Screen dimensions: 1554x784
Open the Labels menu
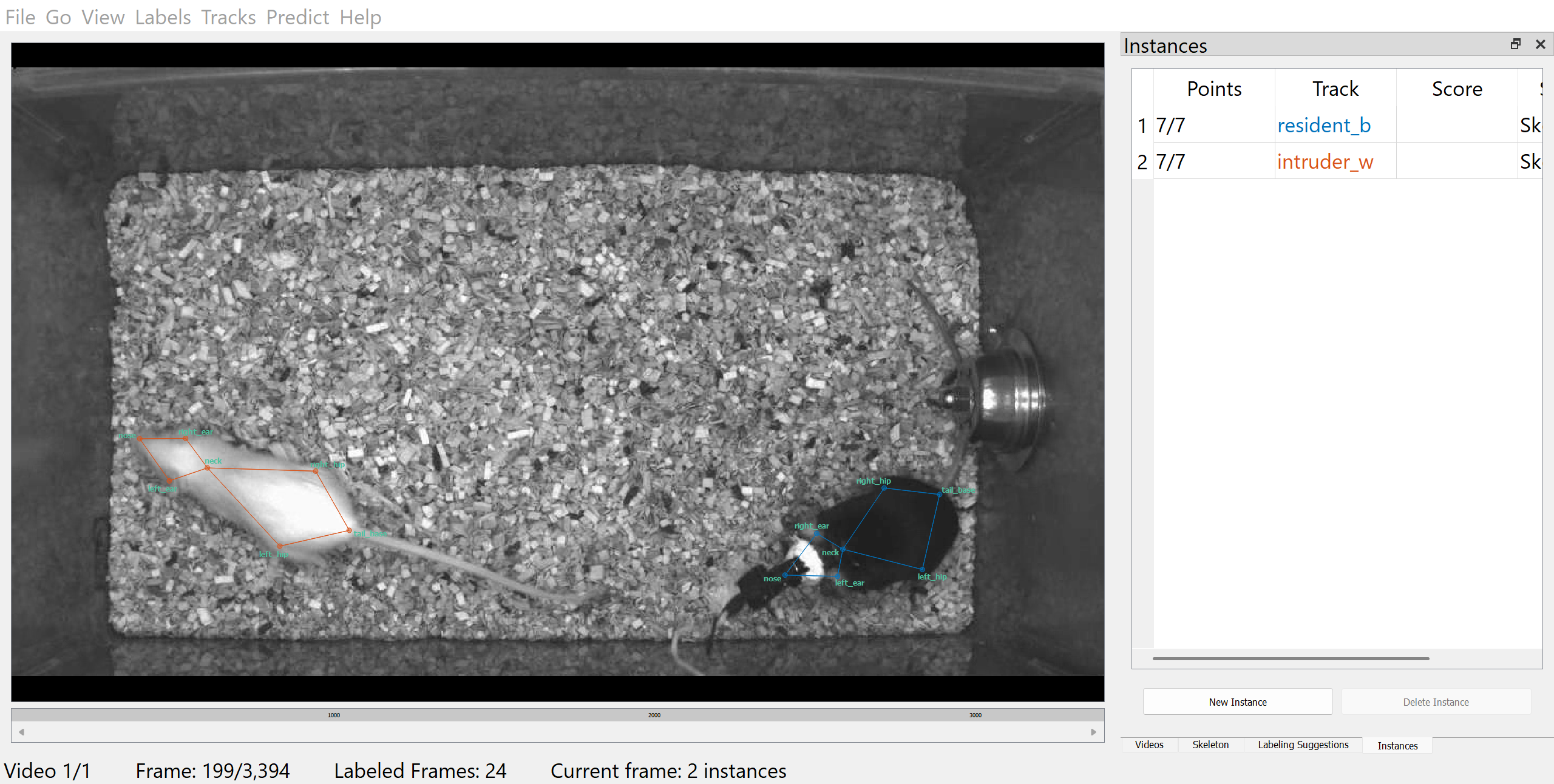click(163, 17)
